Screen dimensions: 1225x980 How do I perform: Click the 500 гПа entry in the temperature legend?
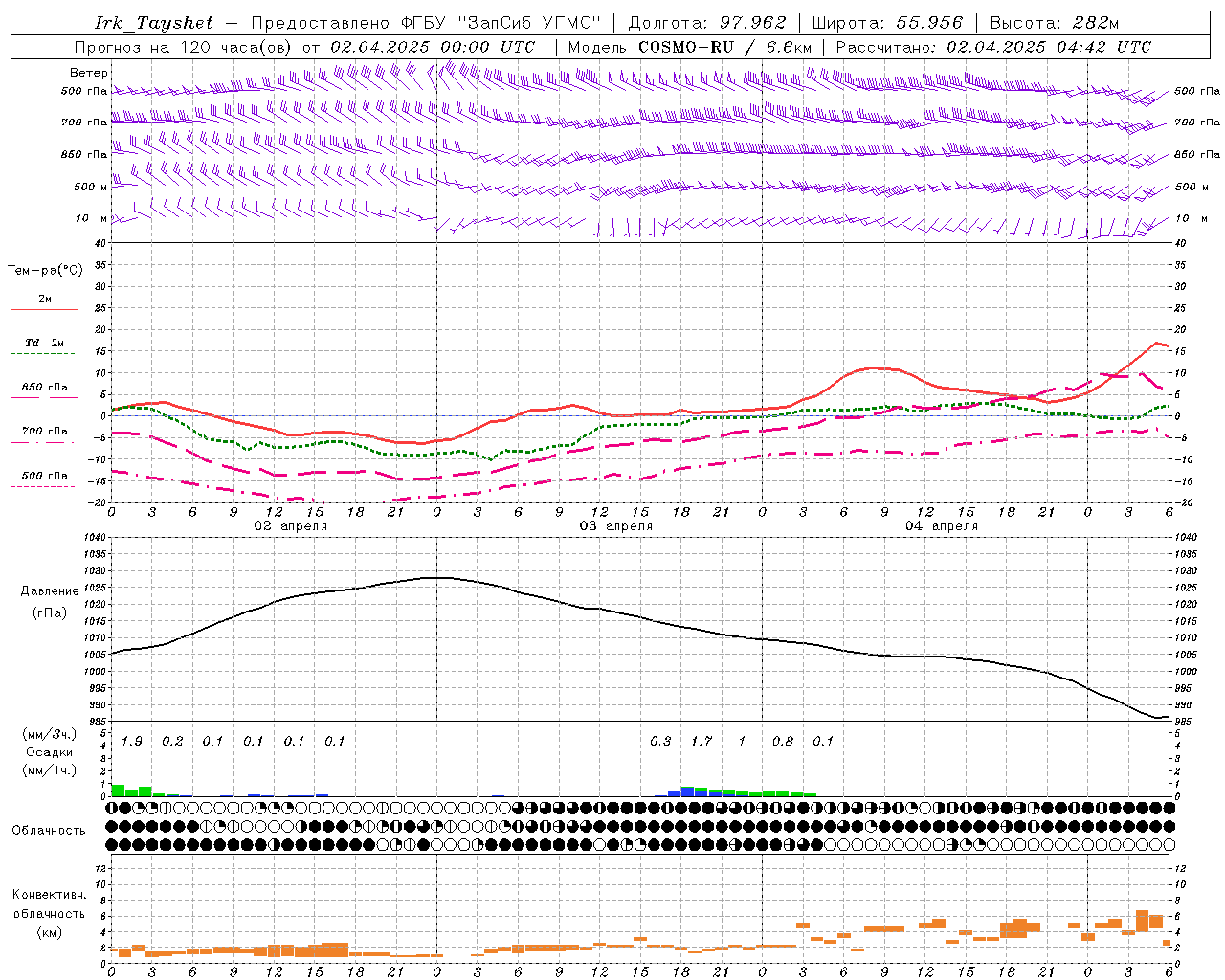(45, 476)
